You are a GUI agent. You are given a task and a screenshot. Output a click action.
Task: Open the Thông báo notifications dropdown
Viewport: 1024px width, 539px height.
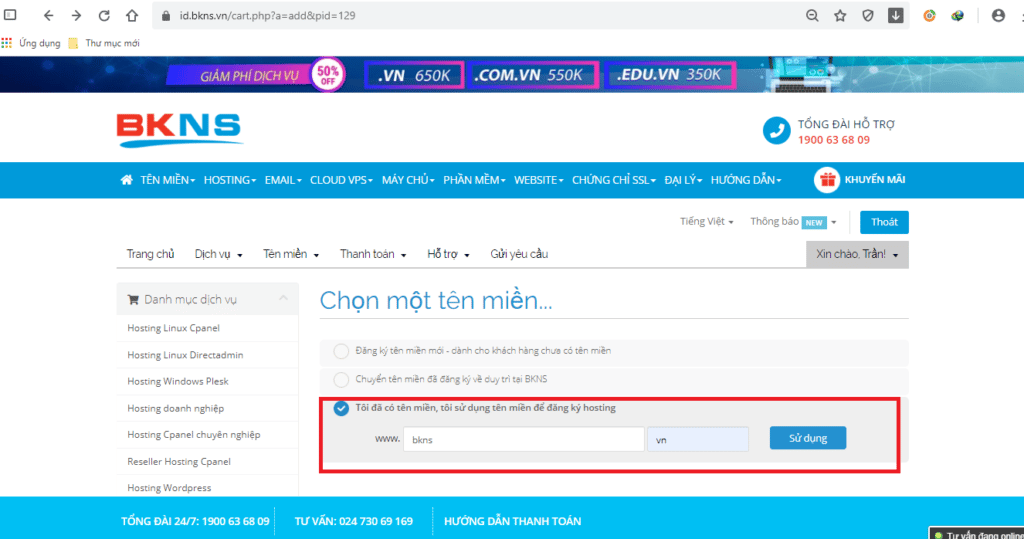tap(793, 221)
